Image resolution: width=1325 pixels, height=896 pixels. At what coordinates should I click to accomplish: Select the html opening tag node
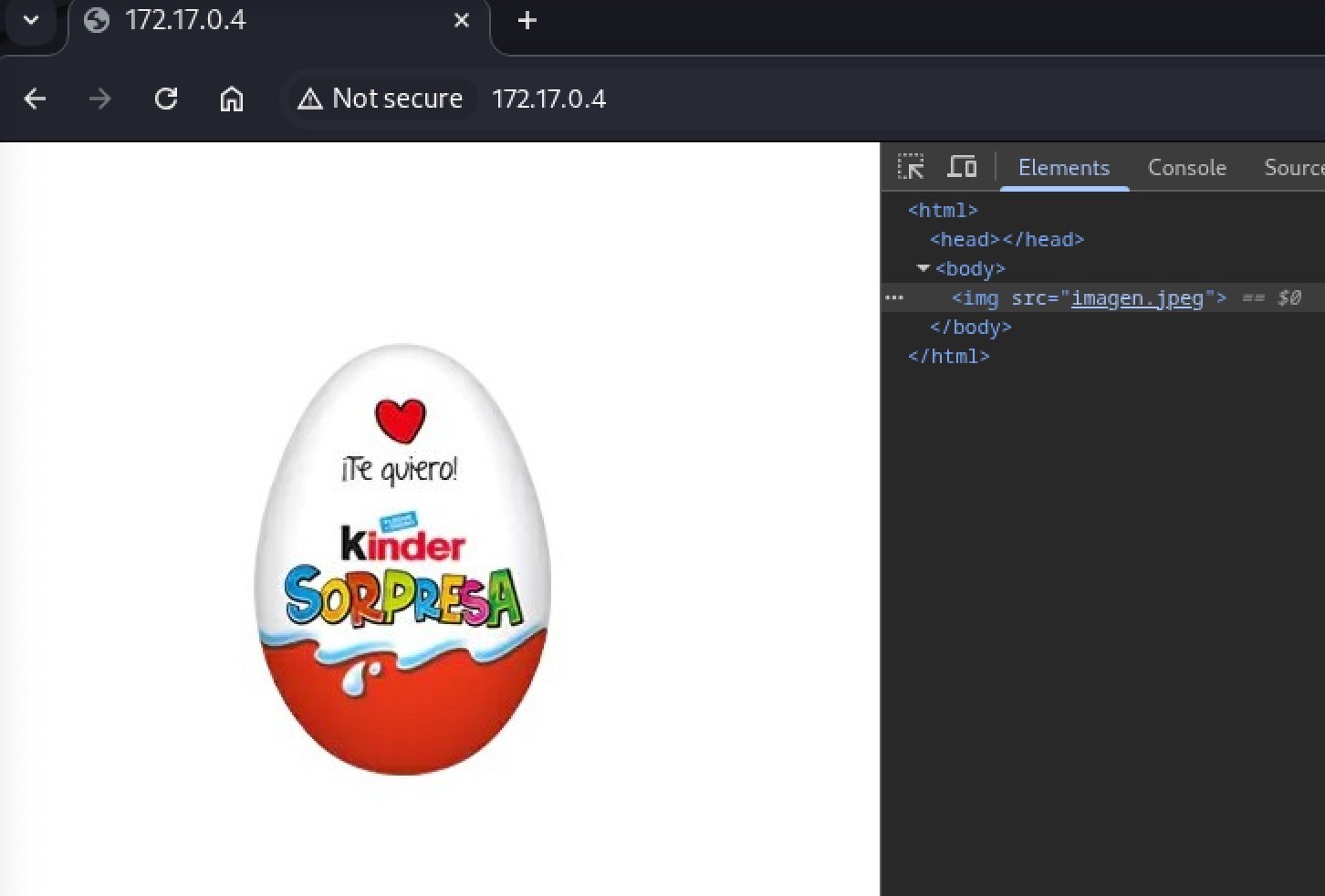point(943,210)
